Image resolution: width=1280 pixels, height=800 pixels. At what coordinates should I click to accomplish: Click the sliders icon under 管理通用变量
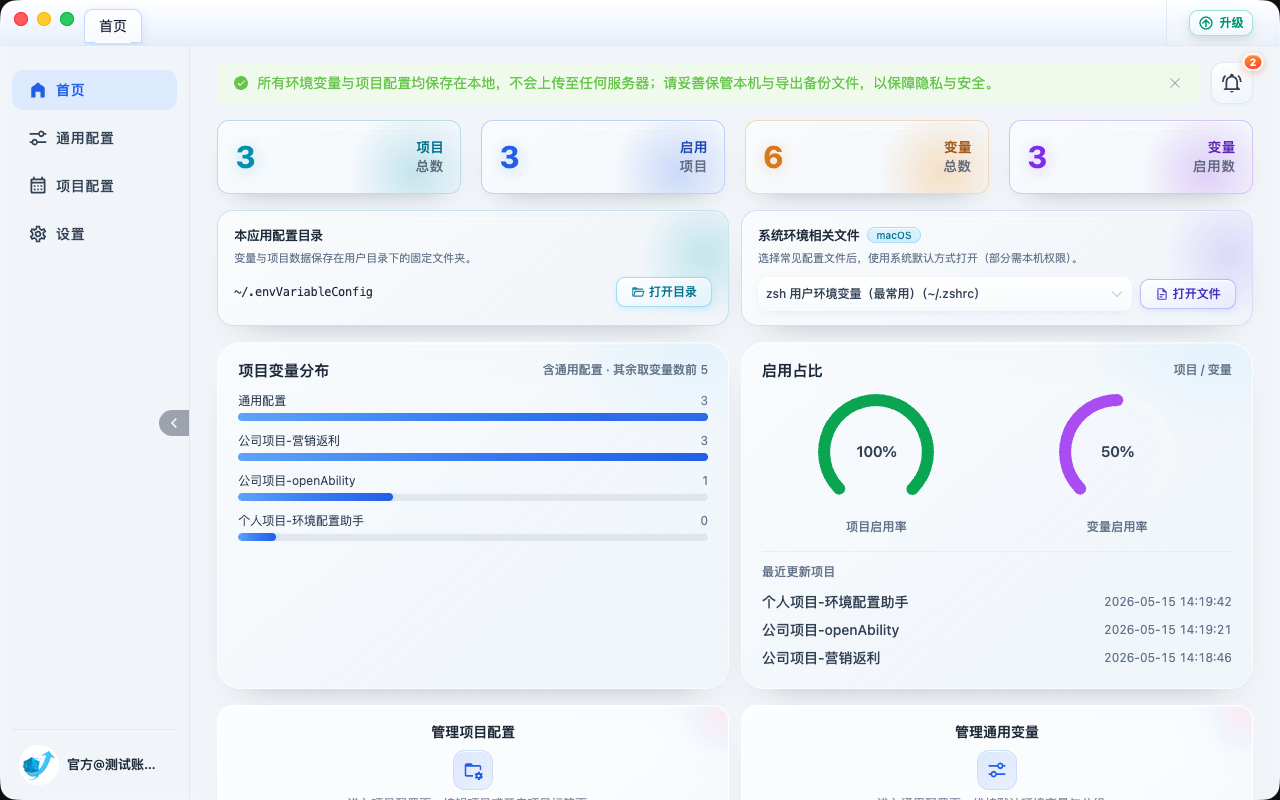(997, 770)
